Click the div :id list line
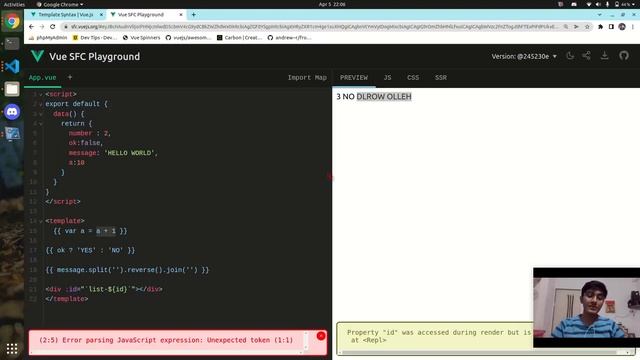The height and width of the screenshot is (360, 640). (x=104, y=289)
